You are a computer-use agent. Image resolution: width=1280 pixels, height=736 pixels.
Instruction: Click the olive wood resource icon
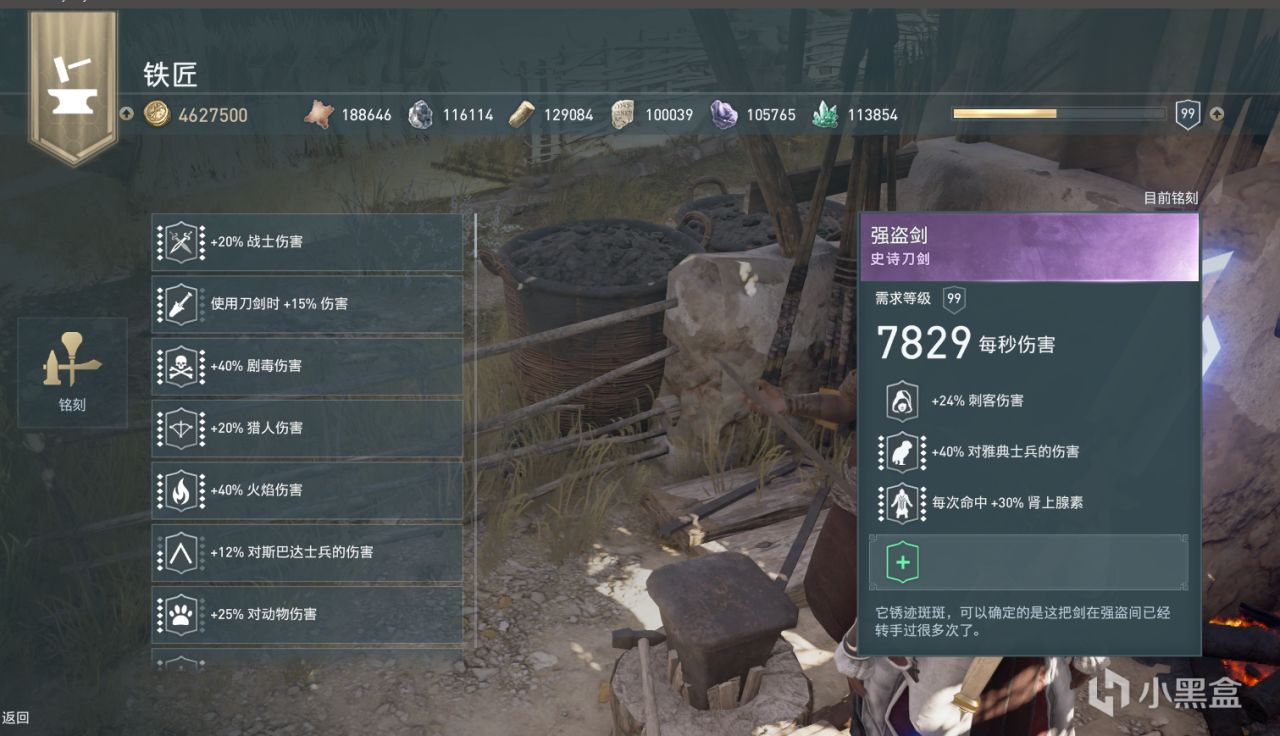(x=521, y=115)
